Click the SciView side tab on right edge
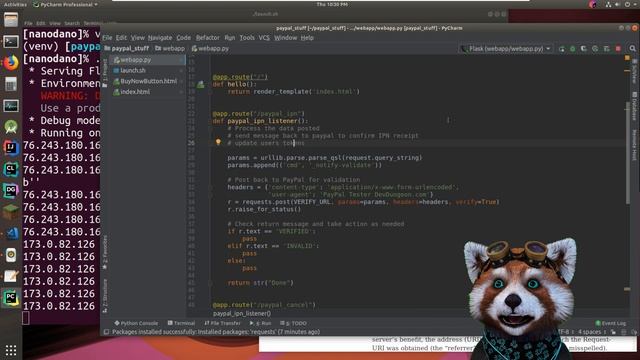The width and height of the screenshot is (640, 360). pos(634,72)
